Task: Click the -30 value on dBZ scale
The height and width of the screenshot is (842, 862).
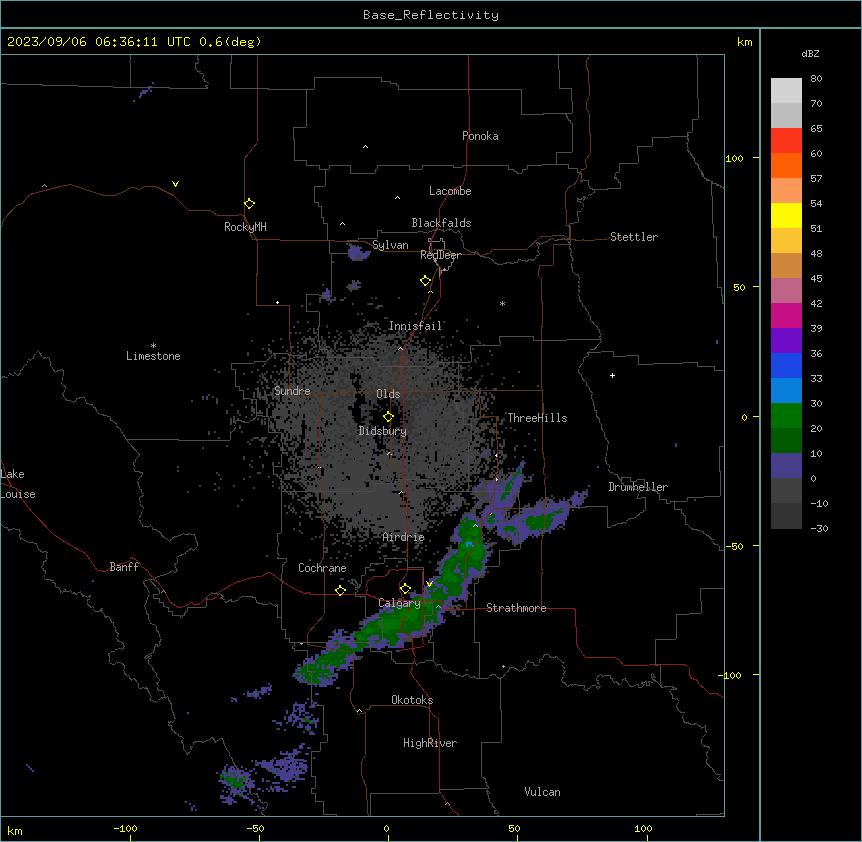Action: pyautogui.click(x=819, y=529)
